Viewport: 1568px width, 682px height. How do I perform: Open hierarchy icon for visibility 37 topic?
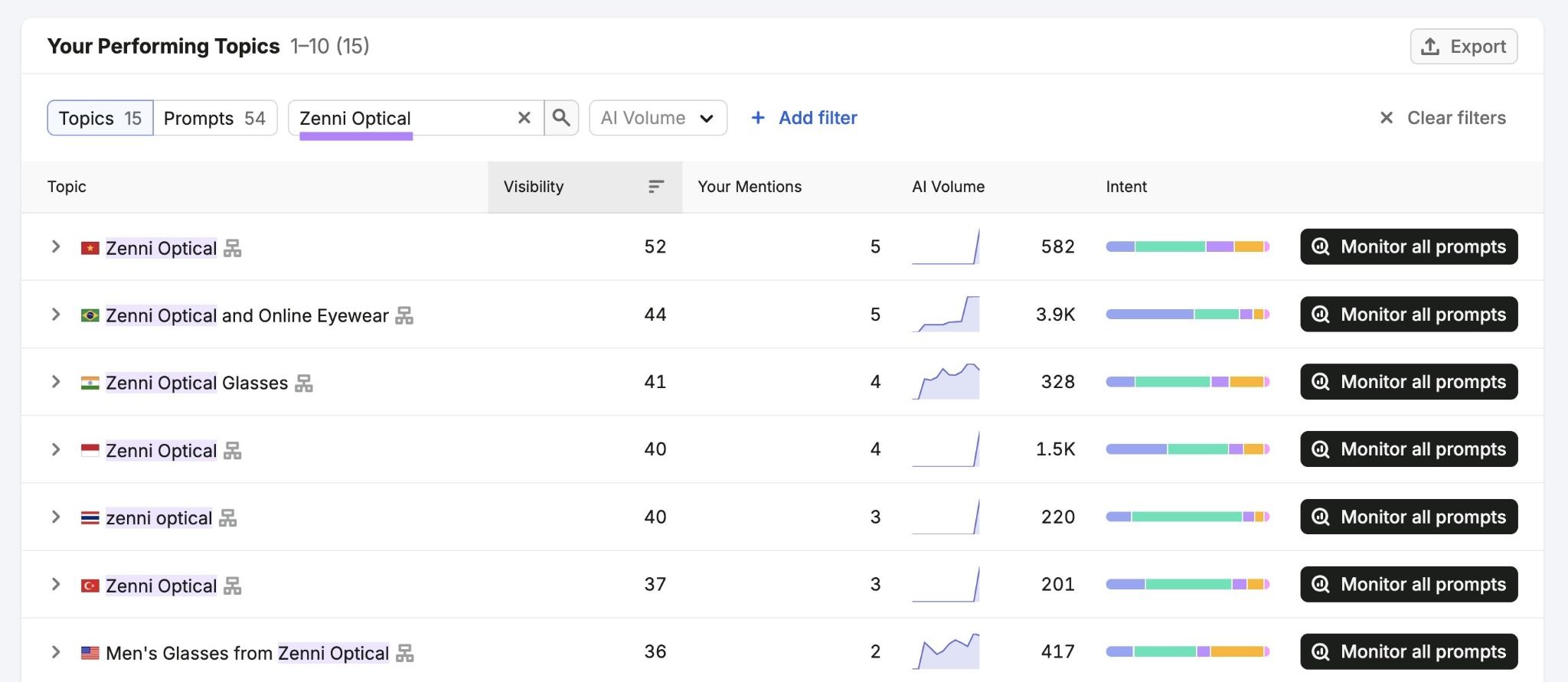click(233, 586)
